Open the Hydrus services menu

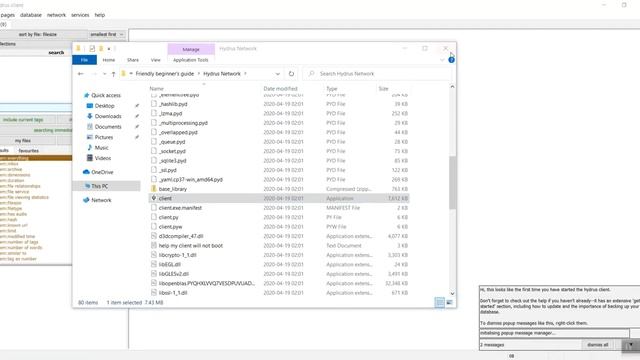pyautogui.click(x=80, y=15)
